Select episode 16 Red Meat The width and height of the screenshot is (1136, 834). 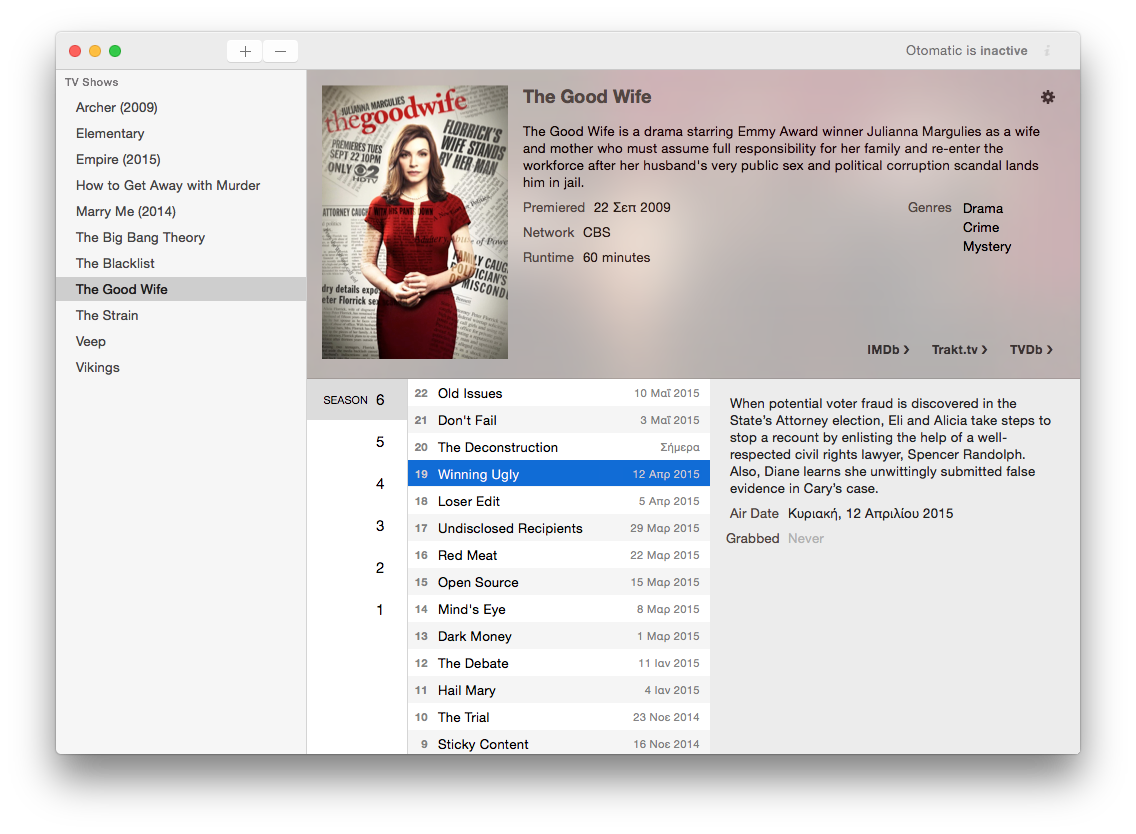(x=559, y=555)
